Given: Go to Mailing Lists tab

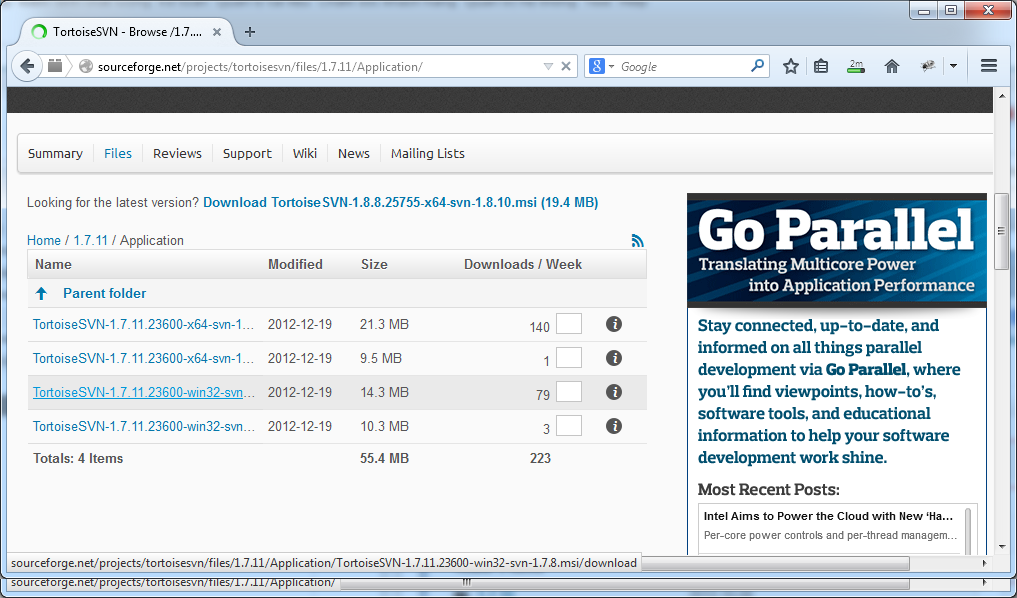Looking at the screenshot, I should pos(427,154).
